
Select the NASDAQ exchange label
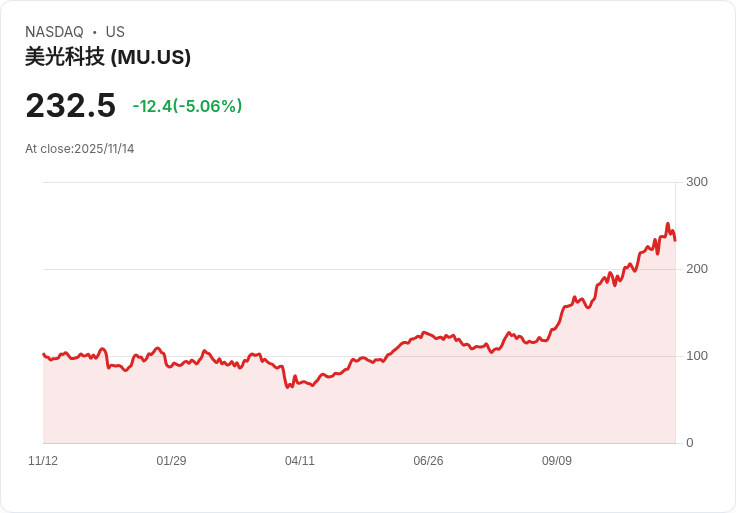(54, 32)
